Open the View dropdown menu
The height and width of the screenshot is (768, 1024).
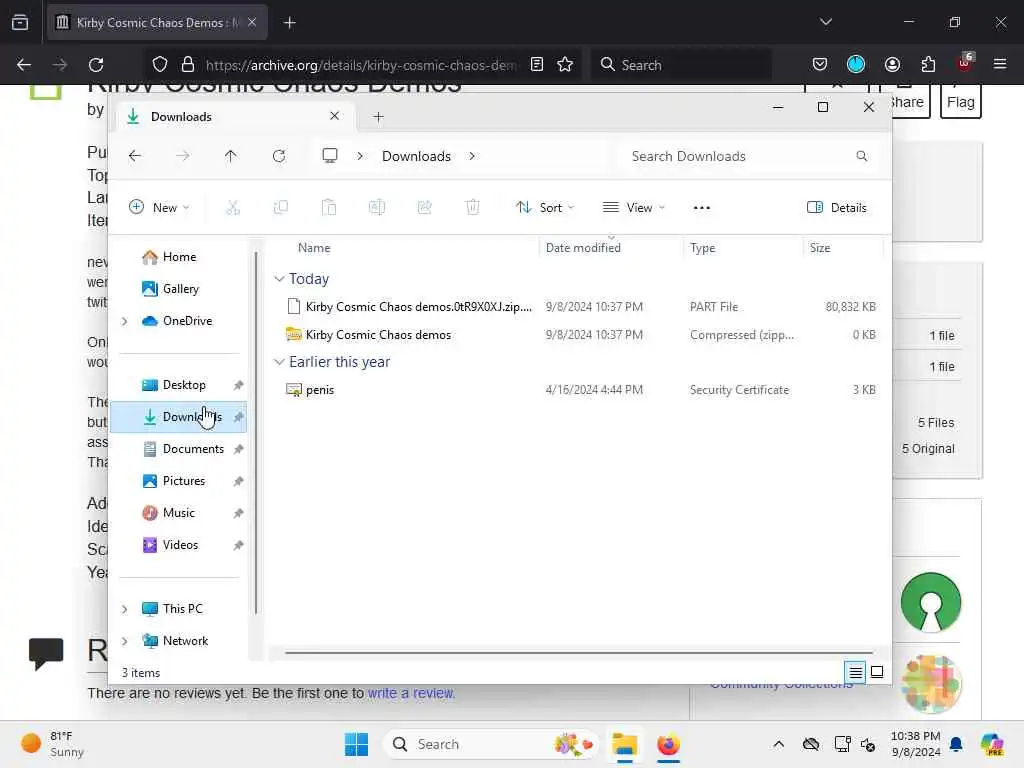tap(633, 208)
